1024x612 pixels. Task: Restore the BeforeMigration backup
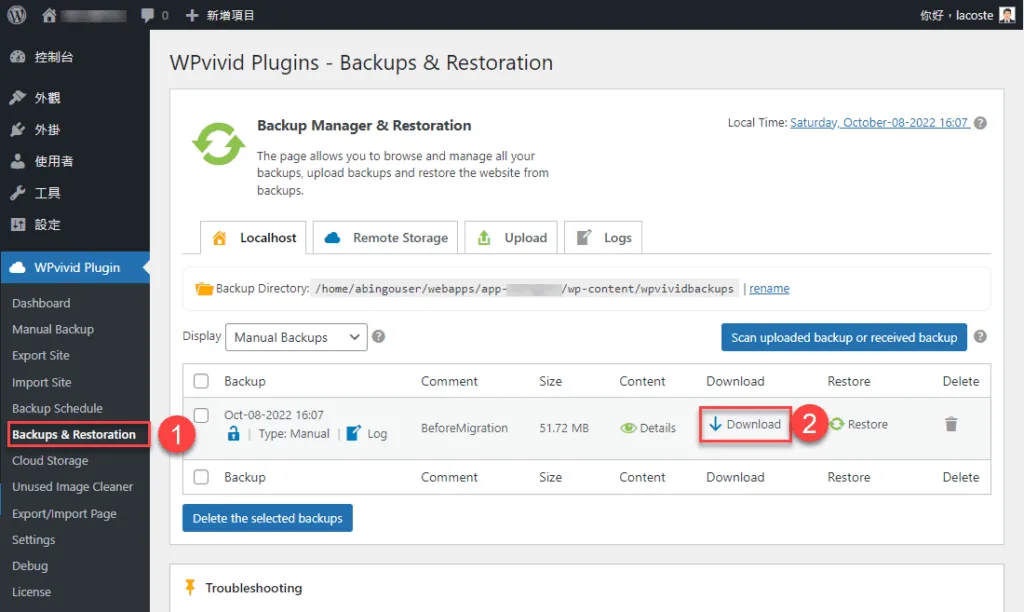pyautogui.click(x=858, y=424)
